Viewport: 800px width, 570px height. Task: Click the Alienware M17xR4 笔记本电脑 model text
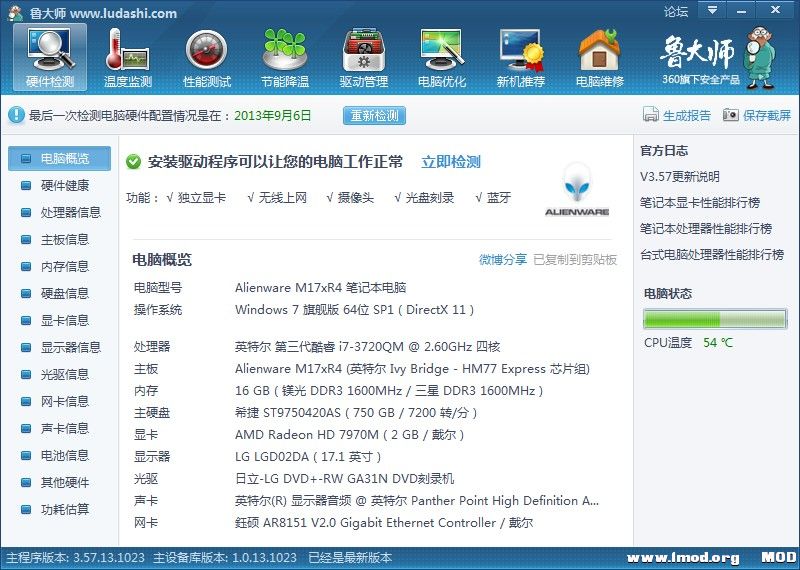pos(320,288)
